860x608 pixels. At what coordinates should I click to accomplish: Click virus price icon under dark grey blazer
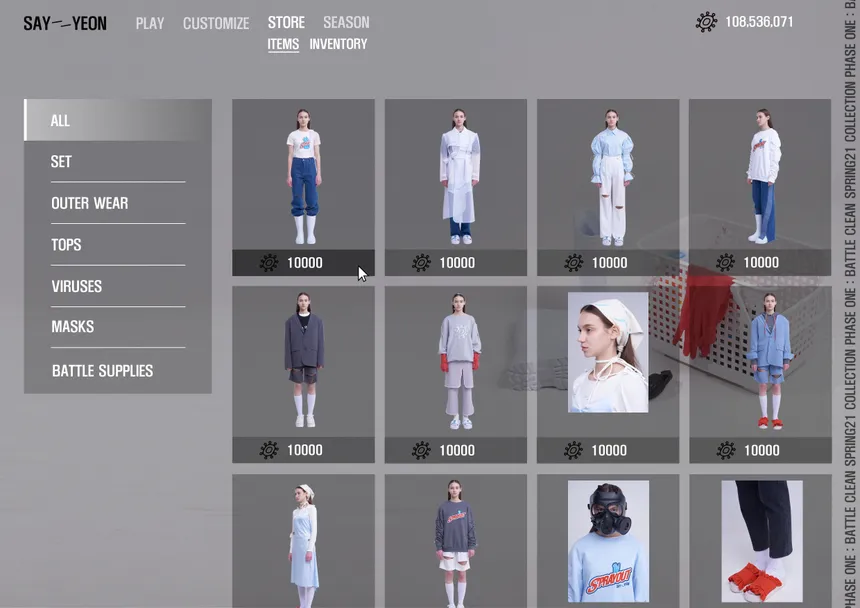coord(269,451)
